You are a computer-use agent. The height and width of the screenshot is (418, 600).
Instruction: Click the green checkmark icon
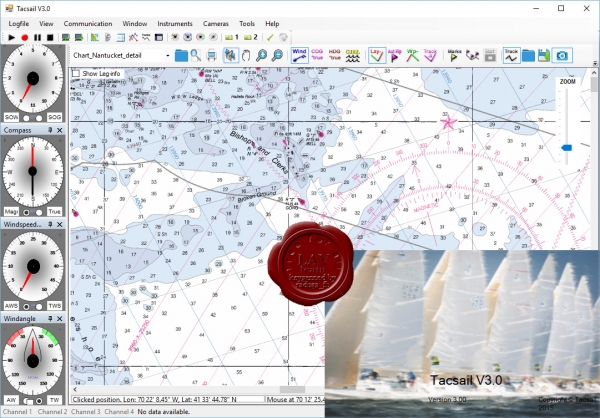coord(270,37)
